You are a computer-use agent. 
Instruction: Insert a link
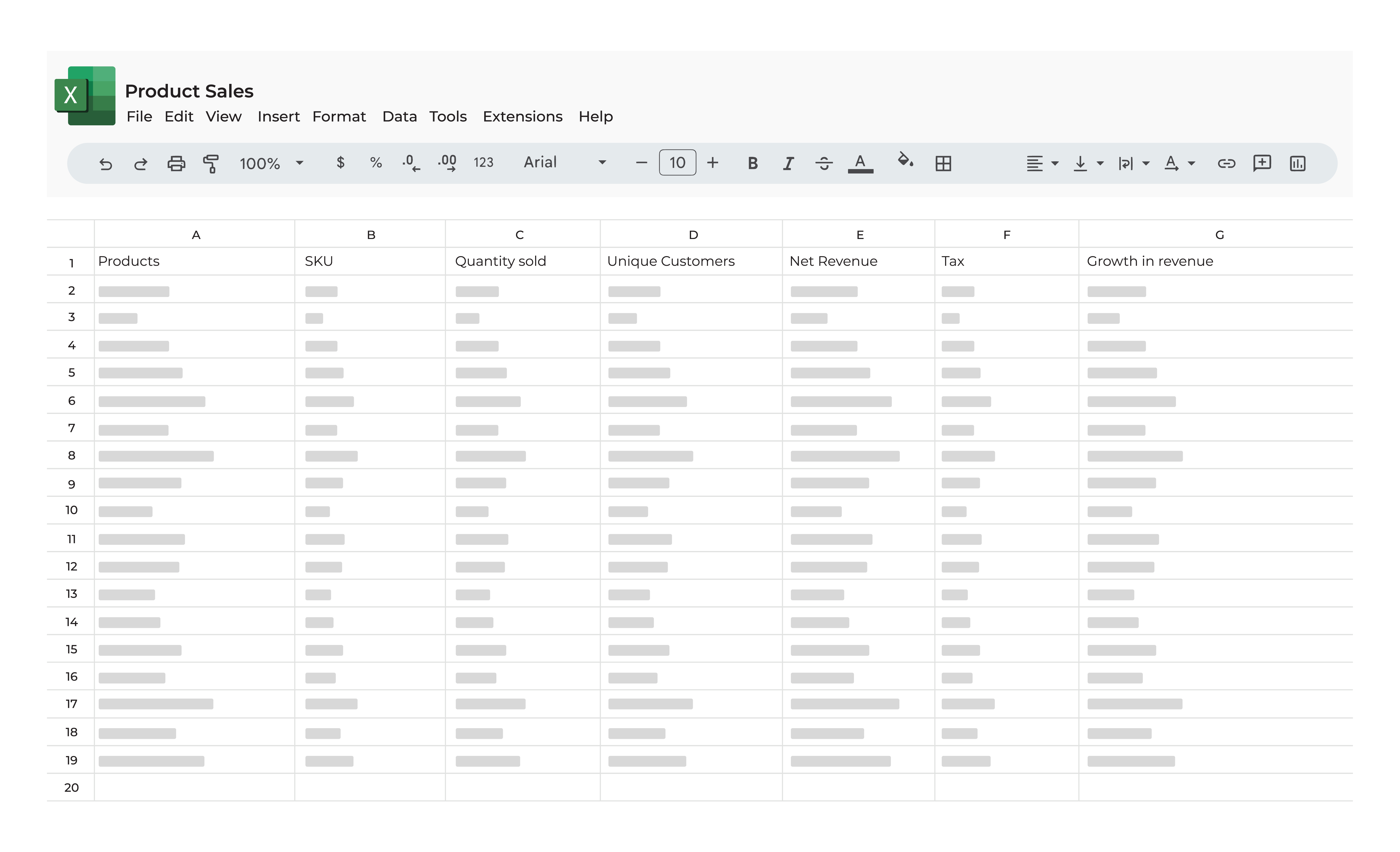pos(1226,163)
